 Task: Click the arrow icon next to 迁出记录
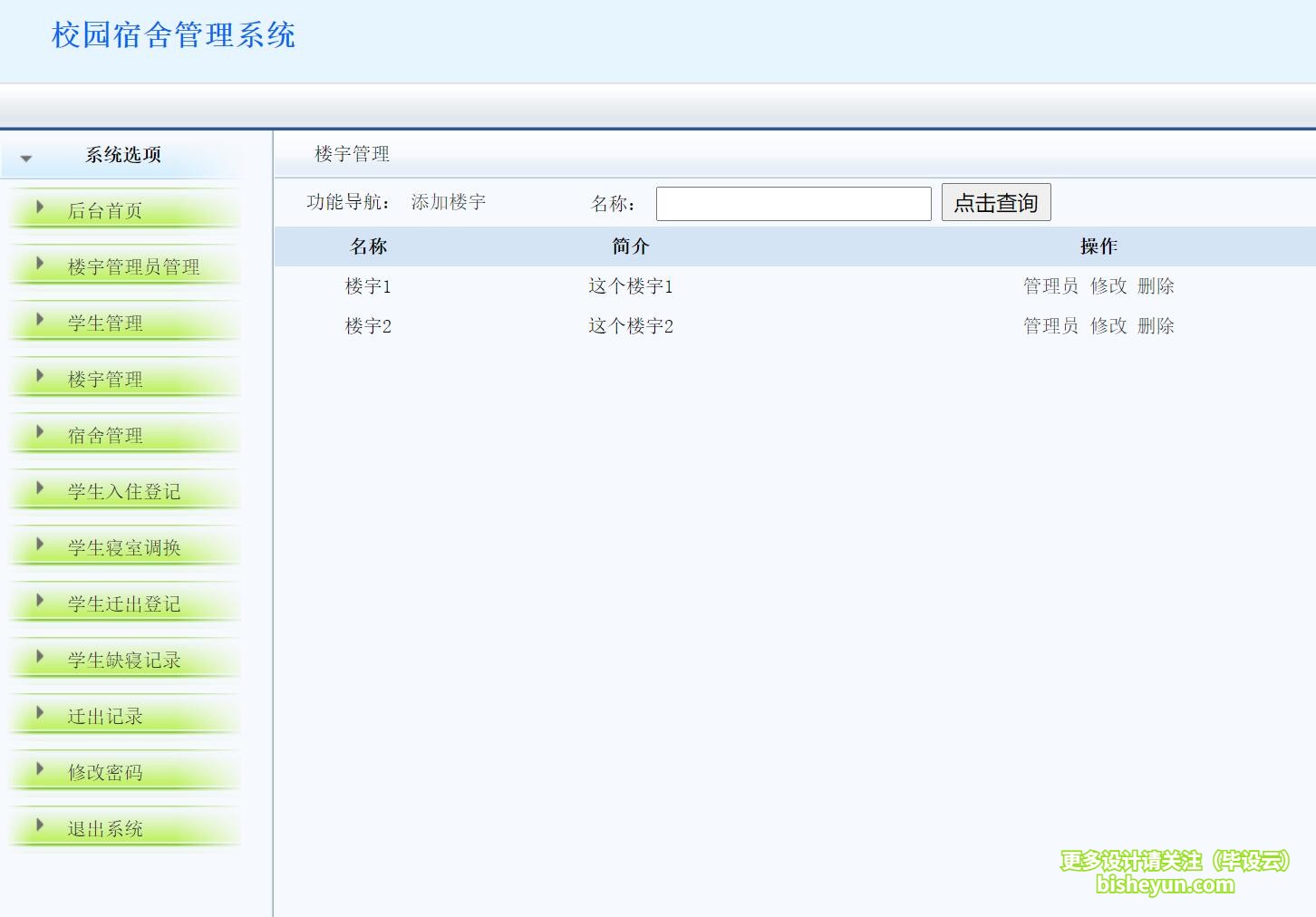39,713
